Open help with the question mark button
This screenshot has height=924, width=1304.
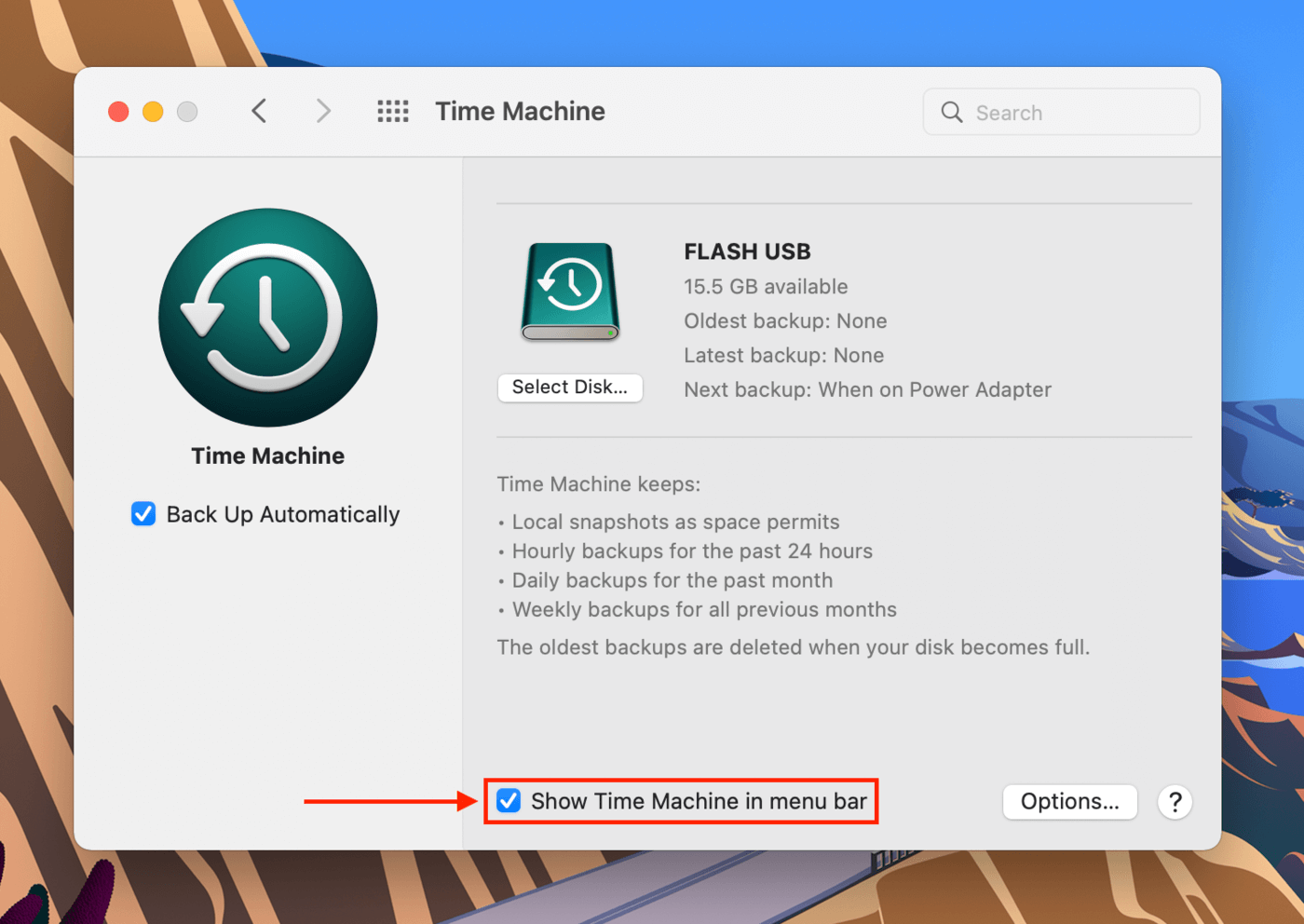coord(1175,802)
